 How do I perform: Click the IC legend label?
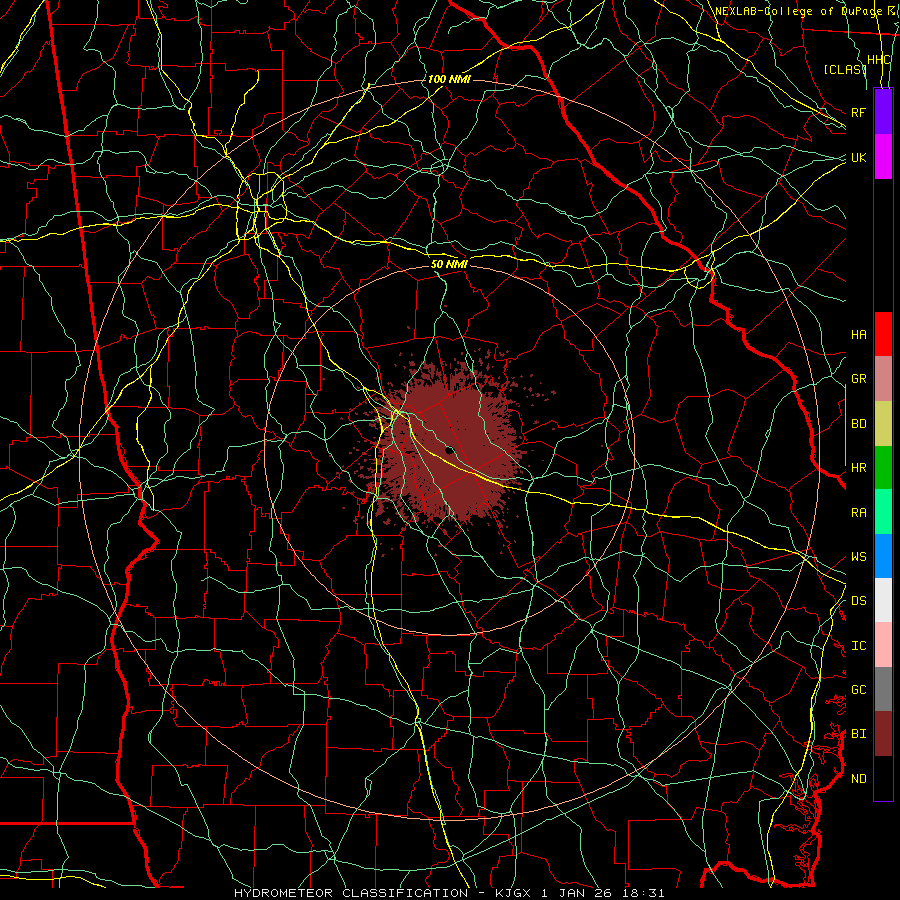[858, 646]
